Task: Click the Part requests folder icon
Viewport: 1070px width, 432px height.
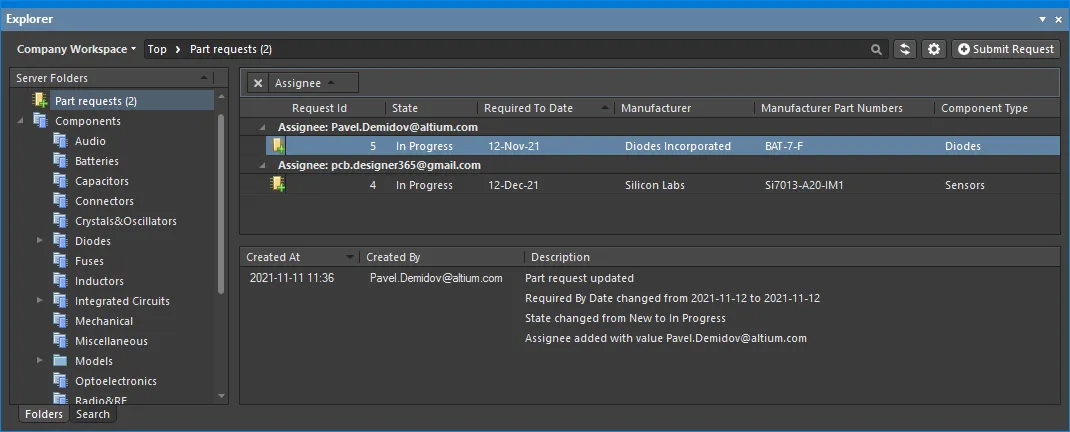Action: coord(40,101)
